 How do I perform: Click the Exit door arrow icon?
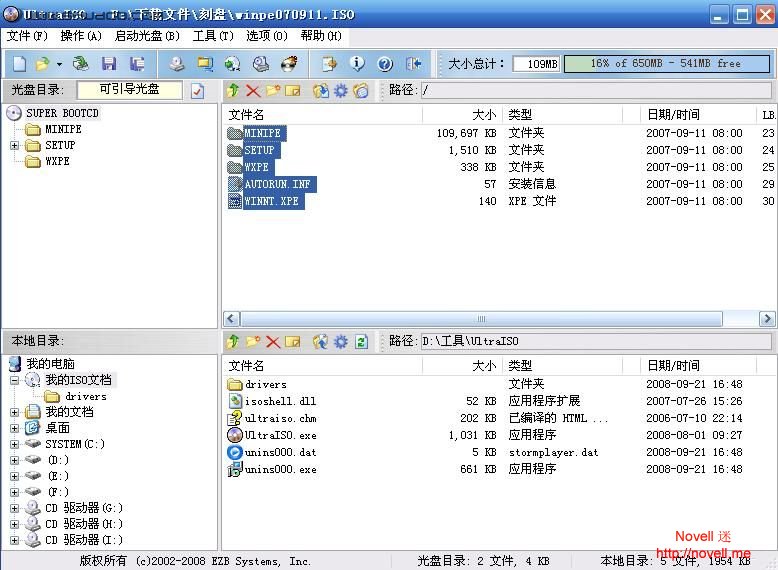click(x=413, y=63)
